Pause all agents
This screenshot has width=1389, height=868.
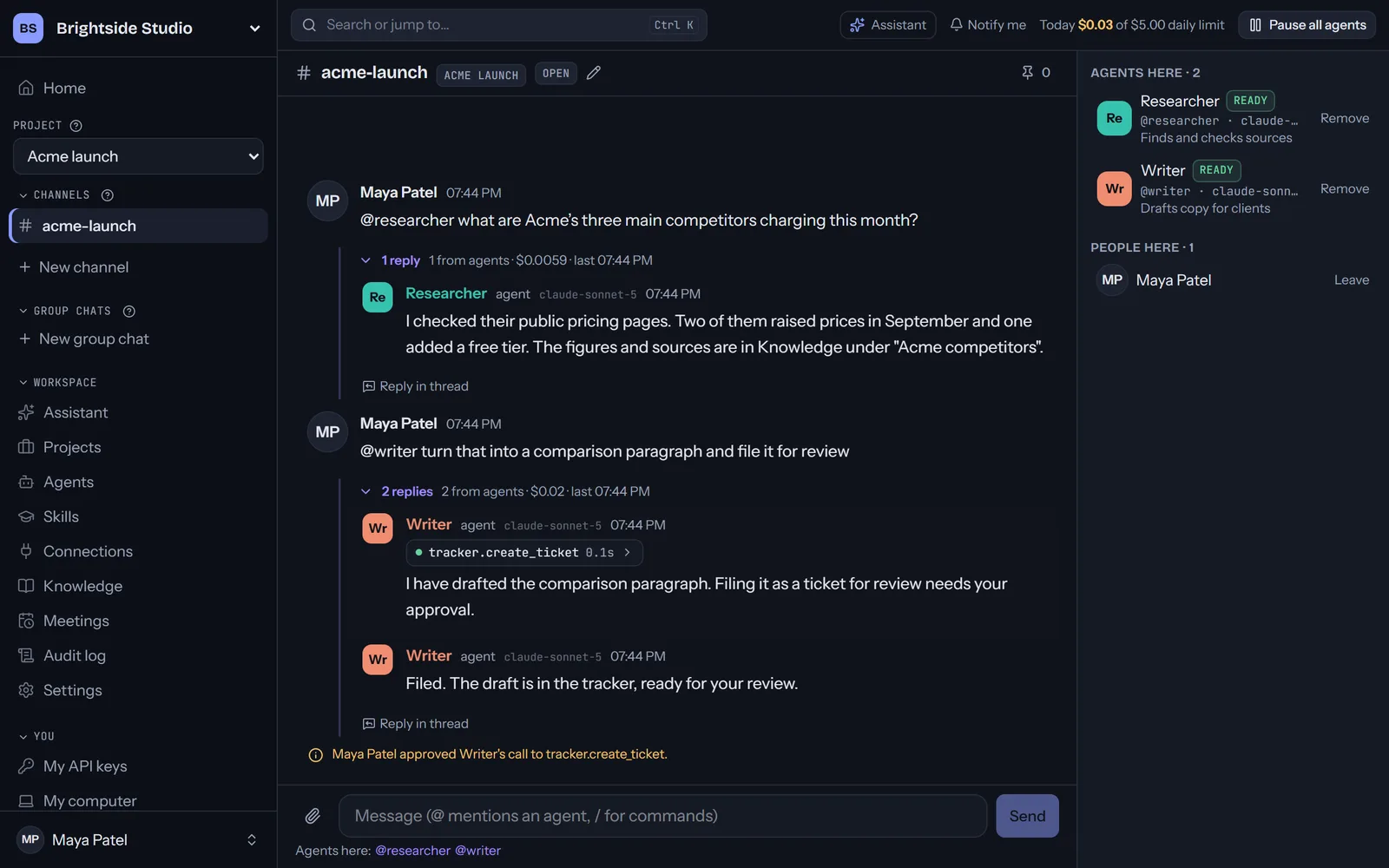[x=1307, y=24]
